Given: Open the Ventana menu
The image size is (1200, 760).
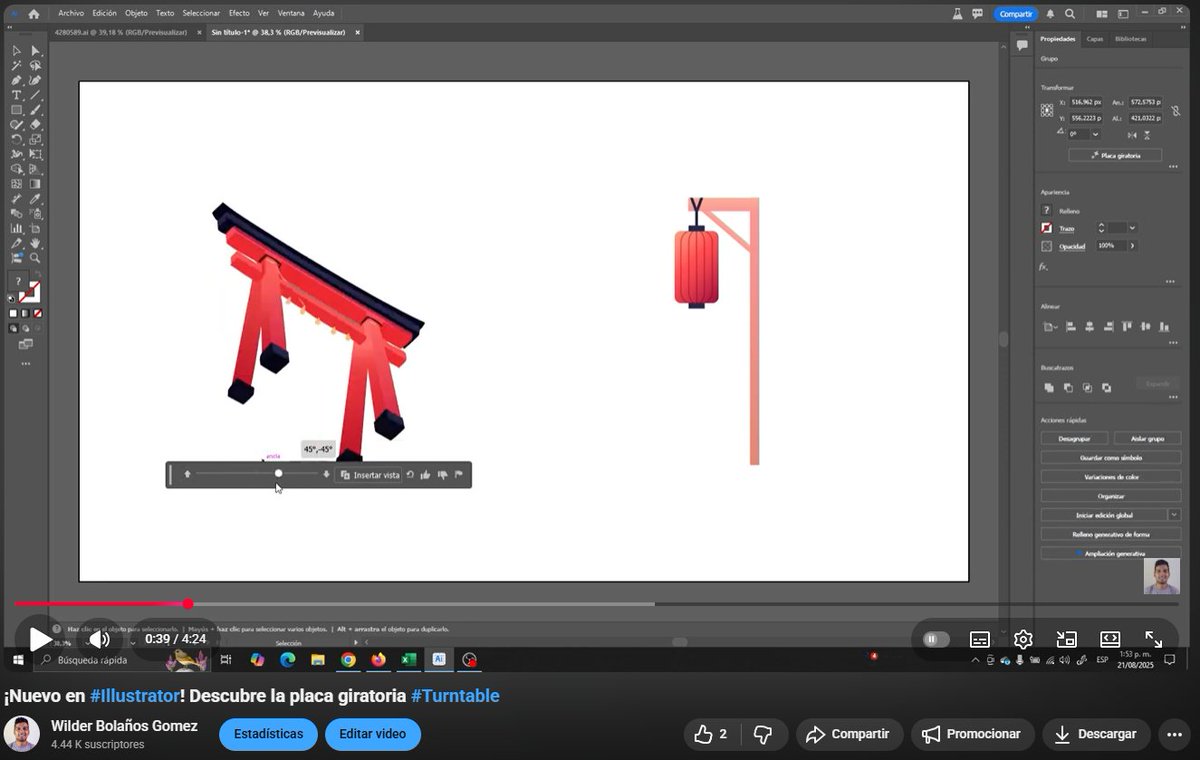Looking at the screenshot, I should [291, 14].
